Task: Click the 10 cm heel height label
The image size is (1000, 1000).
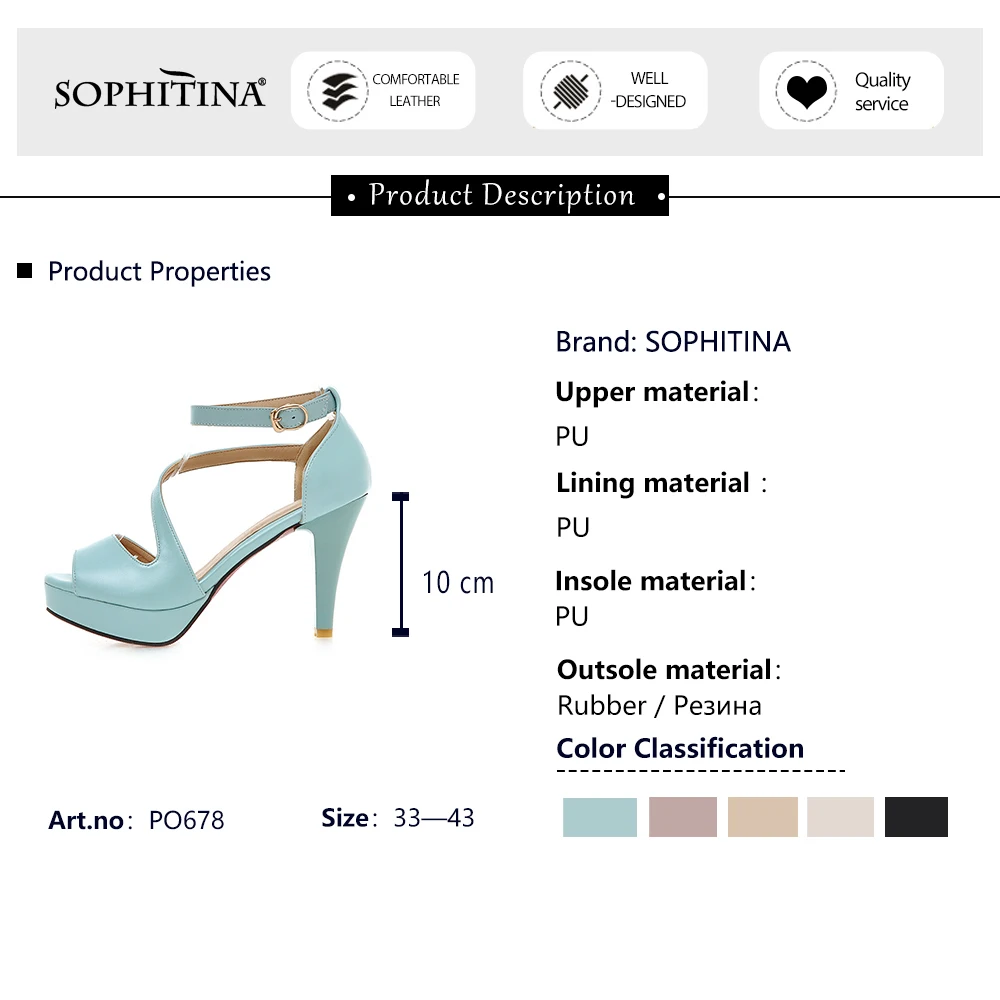Action: [x=458, y=582]
